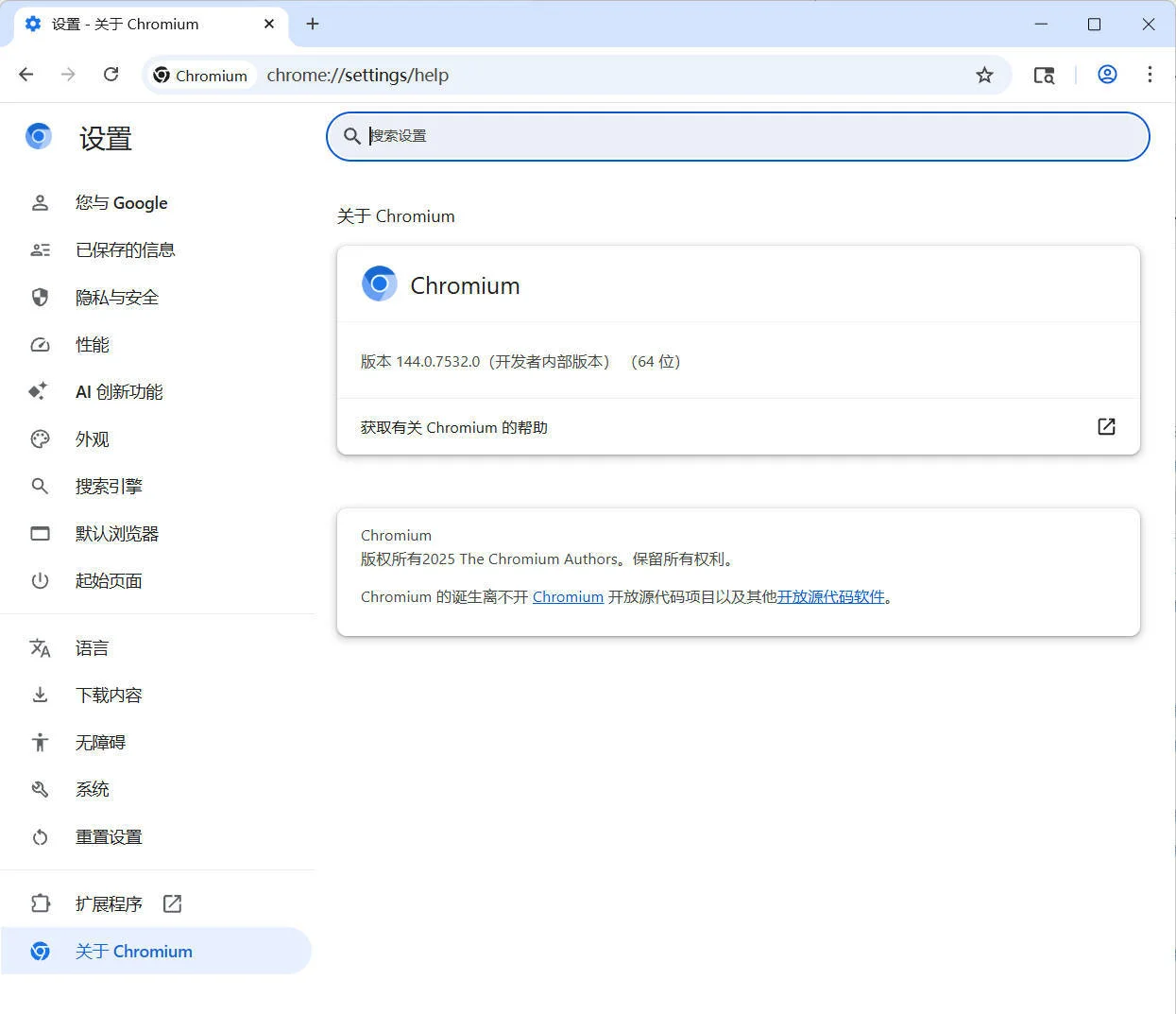Open the three-dot browser menu
Image resolution: width=1176 pixels, height=1014 pixels.
click(x=1150, y=74)
